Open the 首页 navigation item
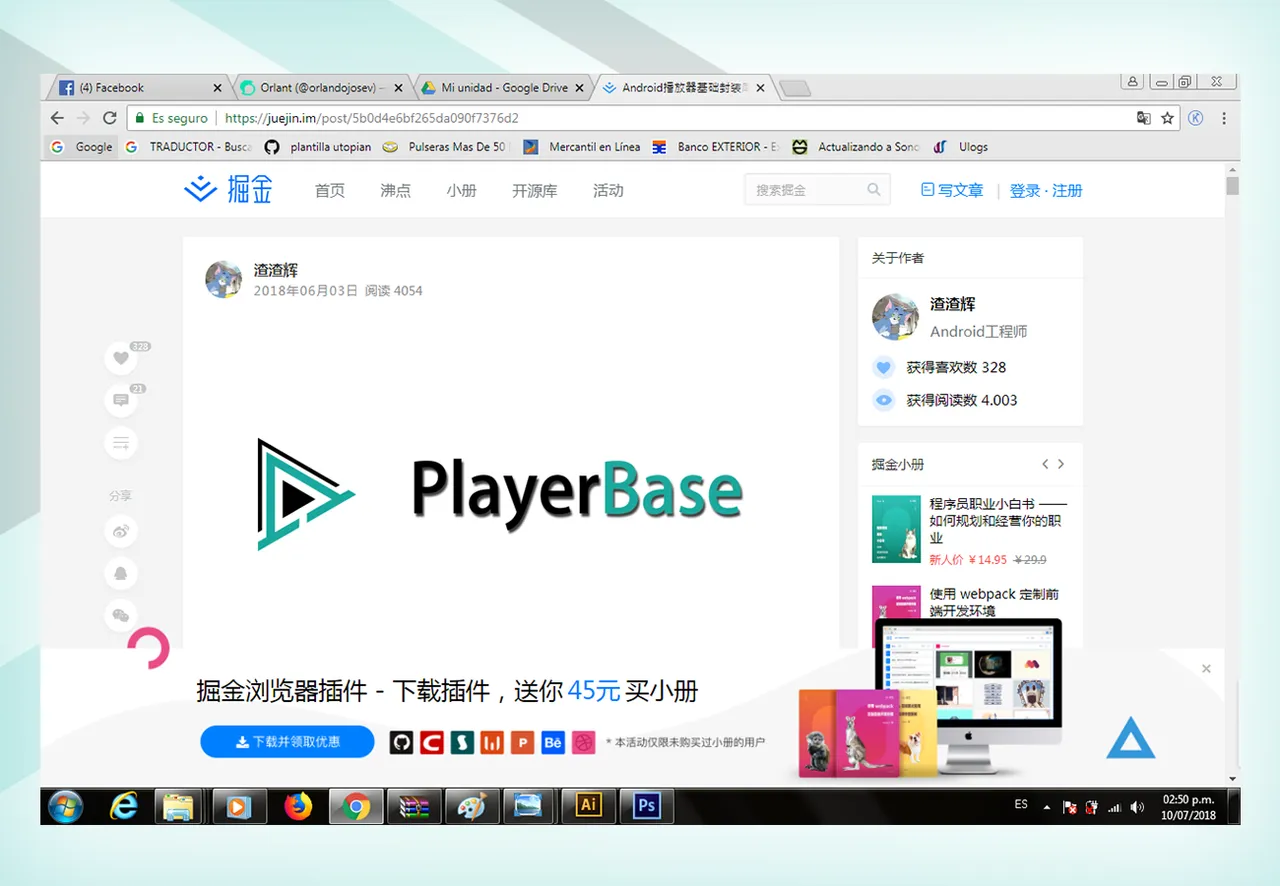This screenshot has height=886, width=1280. coord(330,190)
